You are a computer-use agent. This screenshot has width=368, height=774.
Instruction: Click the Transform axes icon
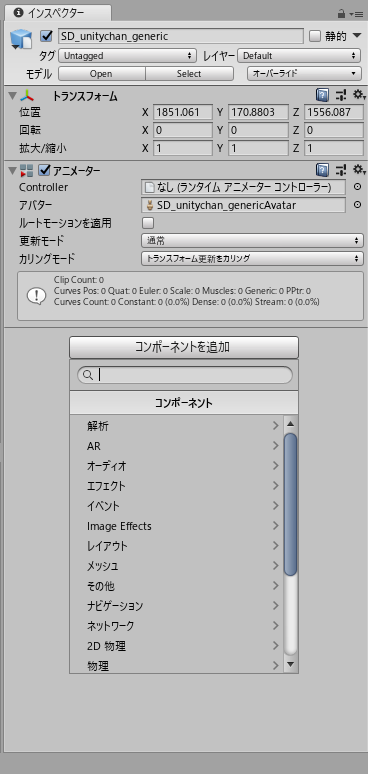(x=27, y=96)
